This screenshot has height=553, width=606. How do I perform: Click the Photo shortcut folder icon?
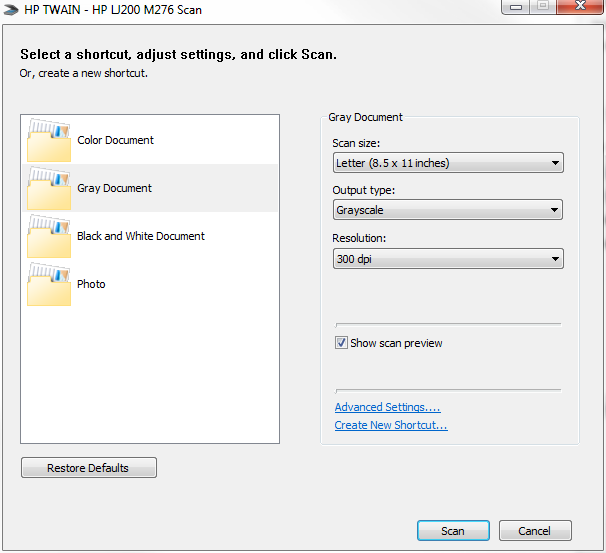pos(49,284)
